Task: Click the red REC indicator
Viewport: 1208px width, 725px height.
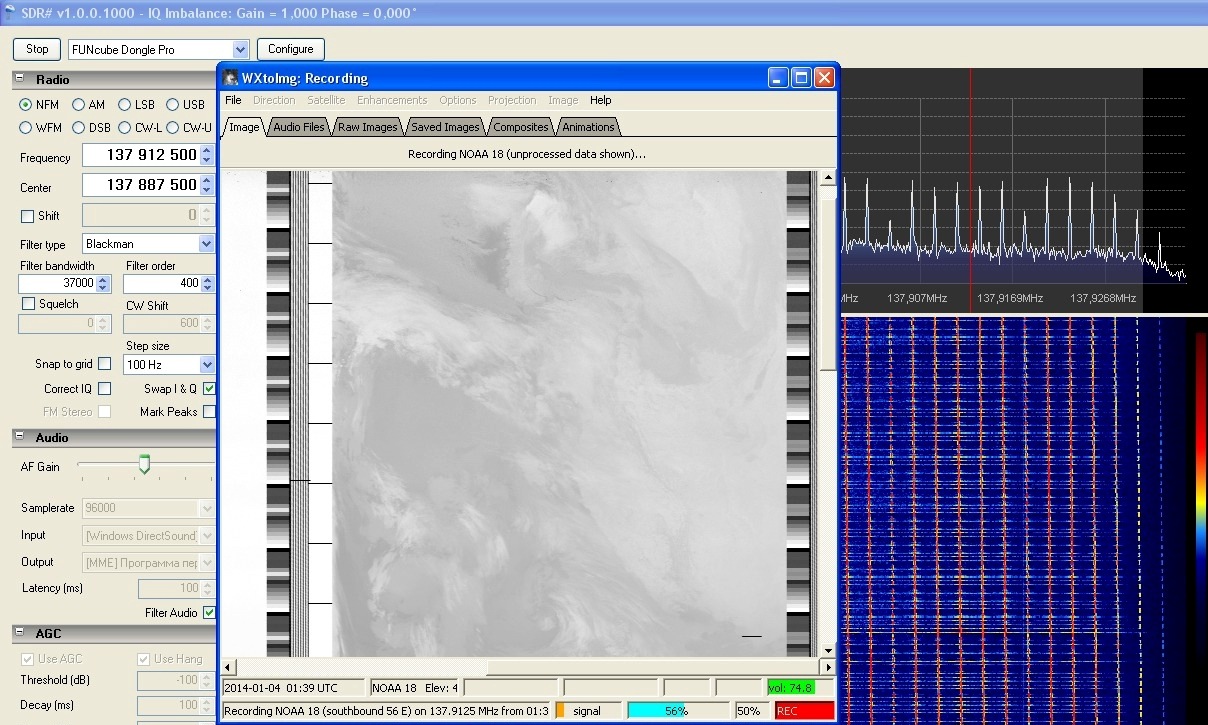Action: click(x=804, y=711)
